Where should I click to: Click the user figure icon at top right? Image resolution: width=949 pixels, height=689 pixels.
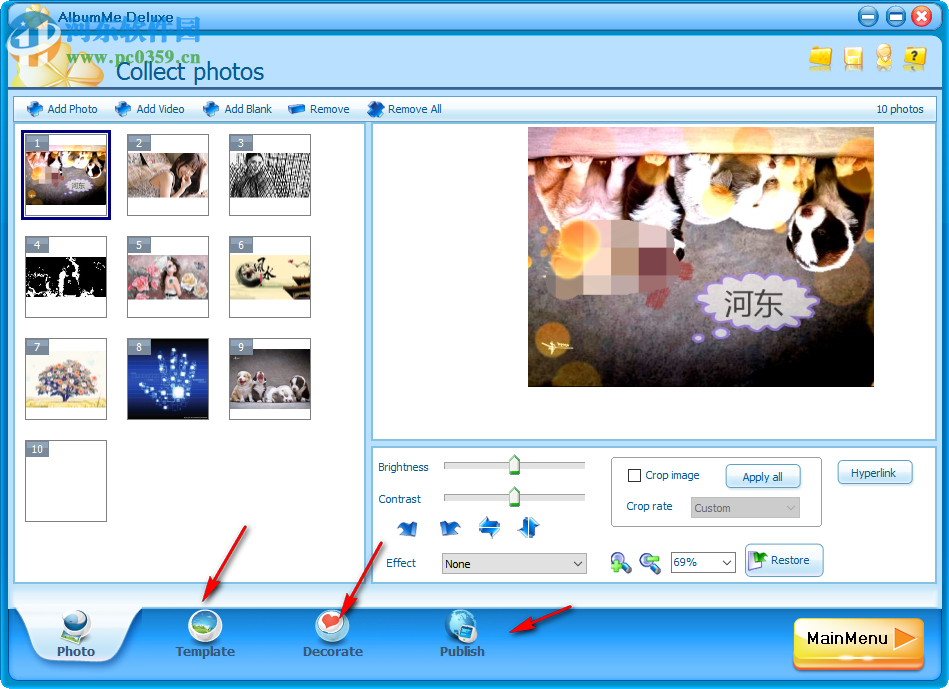coord(884,58)
